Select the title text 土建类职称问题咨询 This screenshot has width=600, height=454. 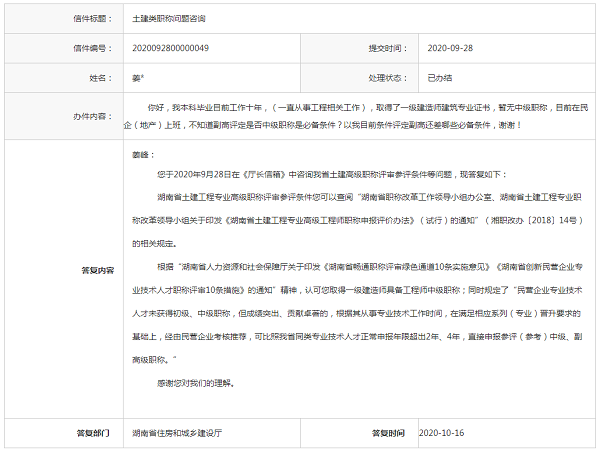[169, 19]
